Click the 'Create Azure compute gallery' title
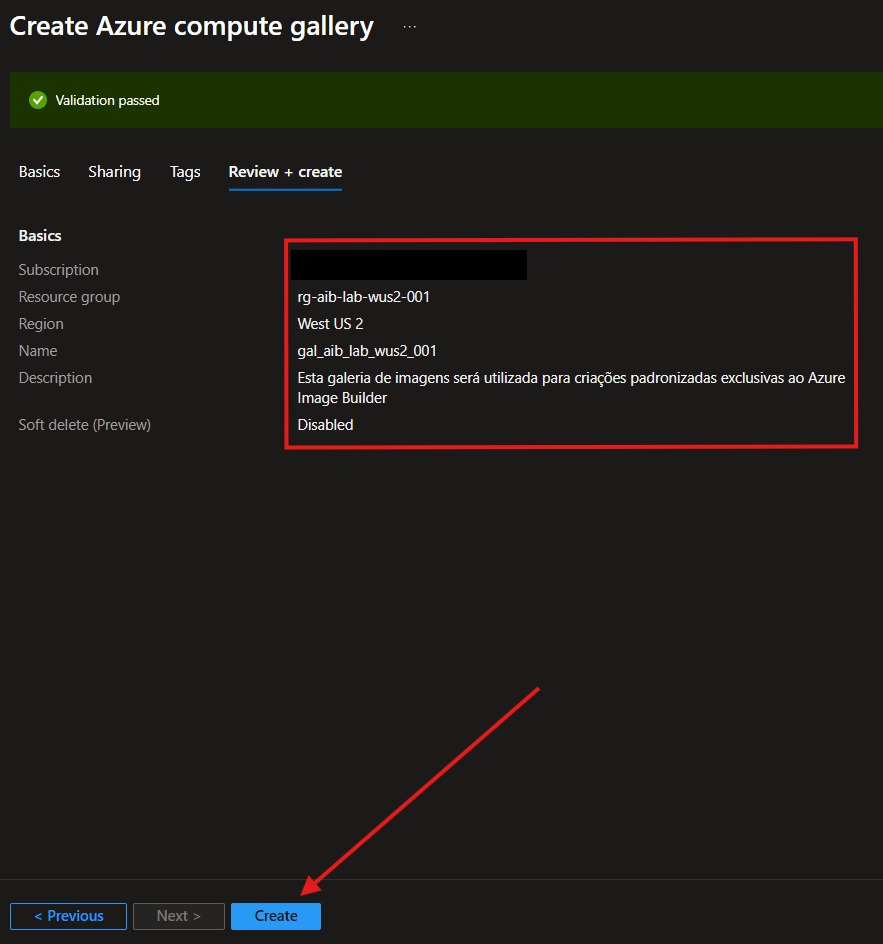 click(191, 26)
